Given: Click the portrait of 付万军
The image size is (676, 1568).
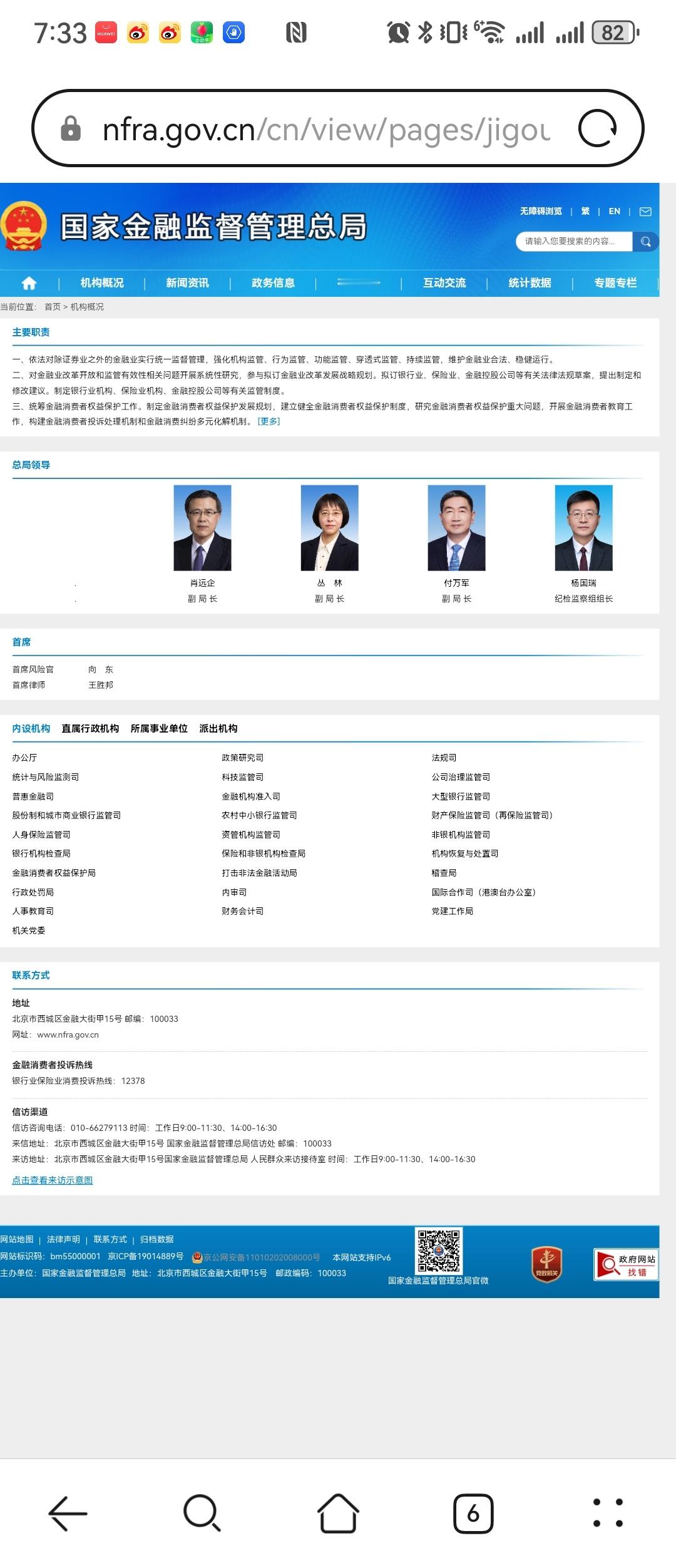Looking at the screenshot, I should point(456,528).
